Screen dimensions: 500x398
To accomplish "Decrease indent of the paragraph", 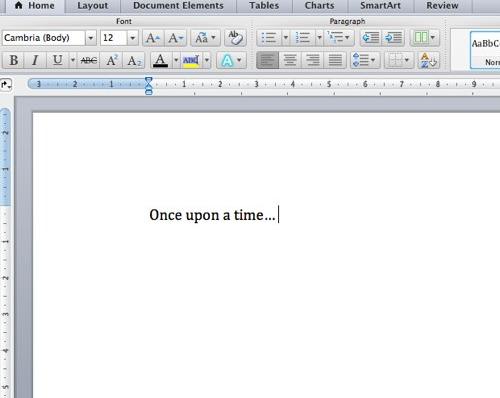I will tap(371, 38).
